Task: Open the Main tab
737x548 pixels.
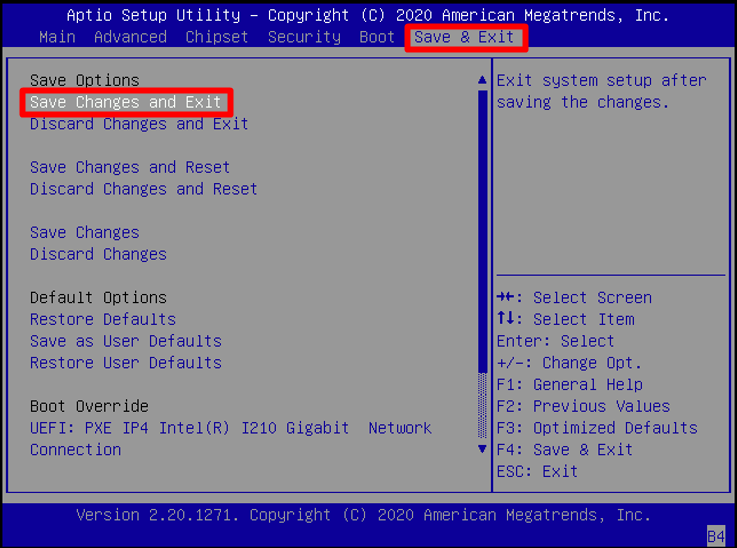Action: pyautogui.click(x=57, y=37)
